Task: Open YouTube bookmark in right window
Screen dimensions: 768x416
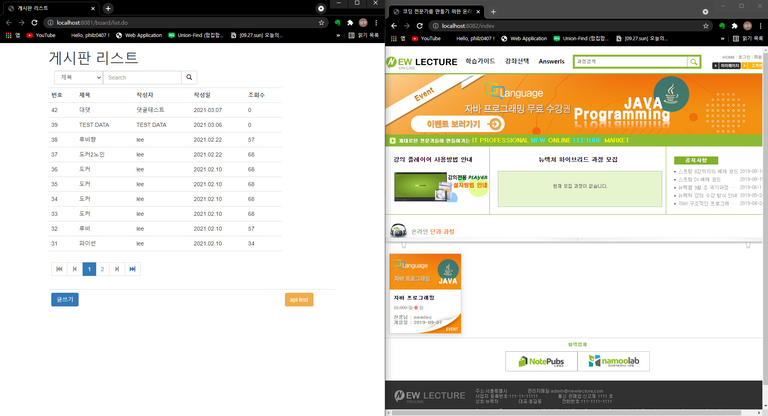Action: point(426,39)
